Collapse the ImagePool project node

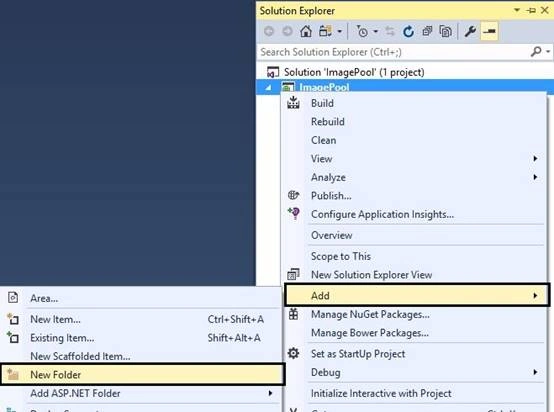tap(268, 87)
